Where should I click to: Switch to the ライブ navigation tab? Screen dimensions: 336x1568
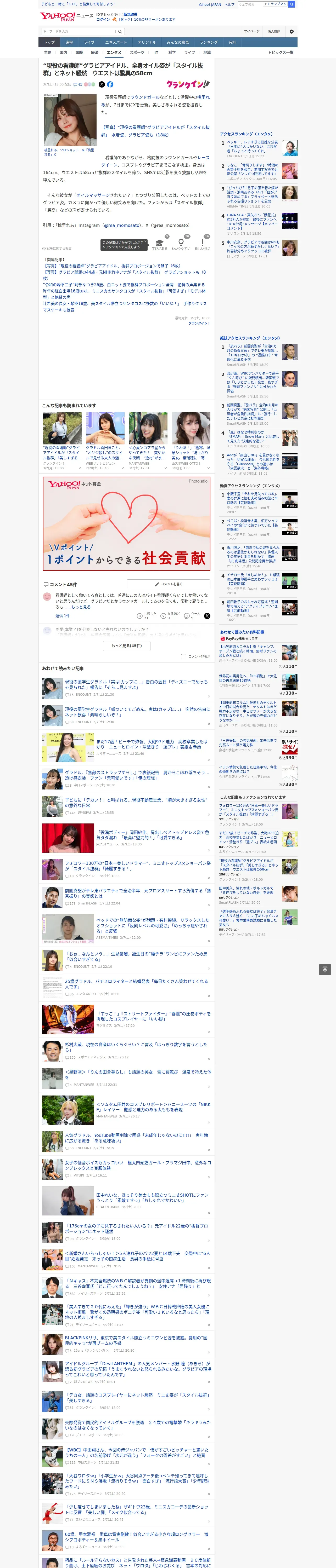click(89, 43)
